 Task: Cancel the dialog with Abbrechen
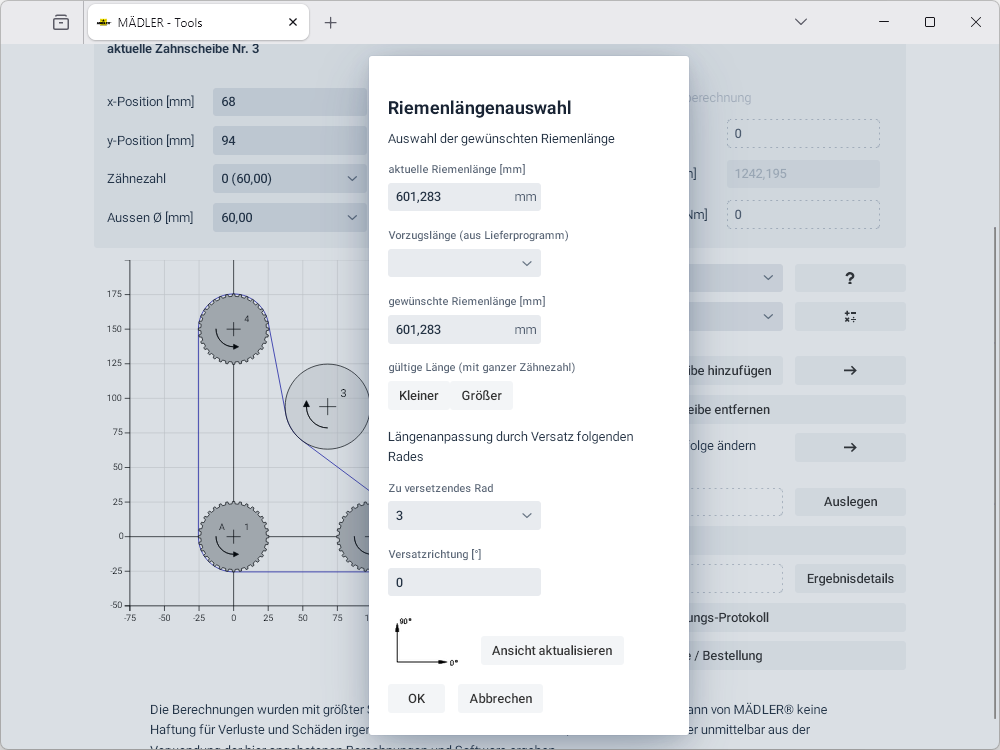500,698
